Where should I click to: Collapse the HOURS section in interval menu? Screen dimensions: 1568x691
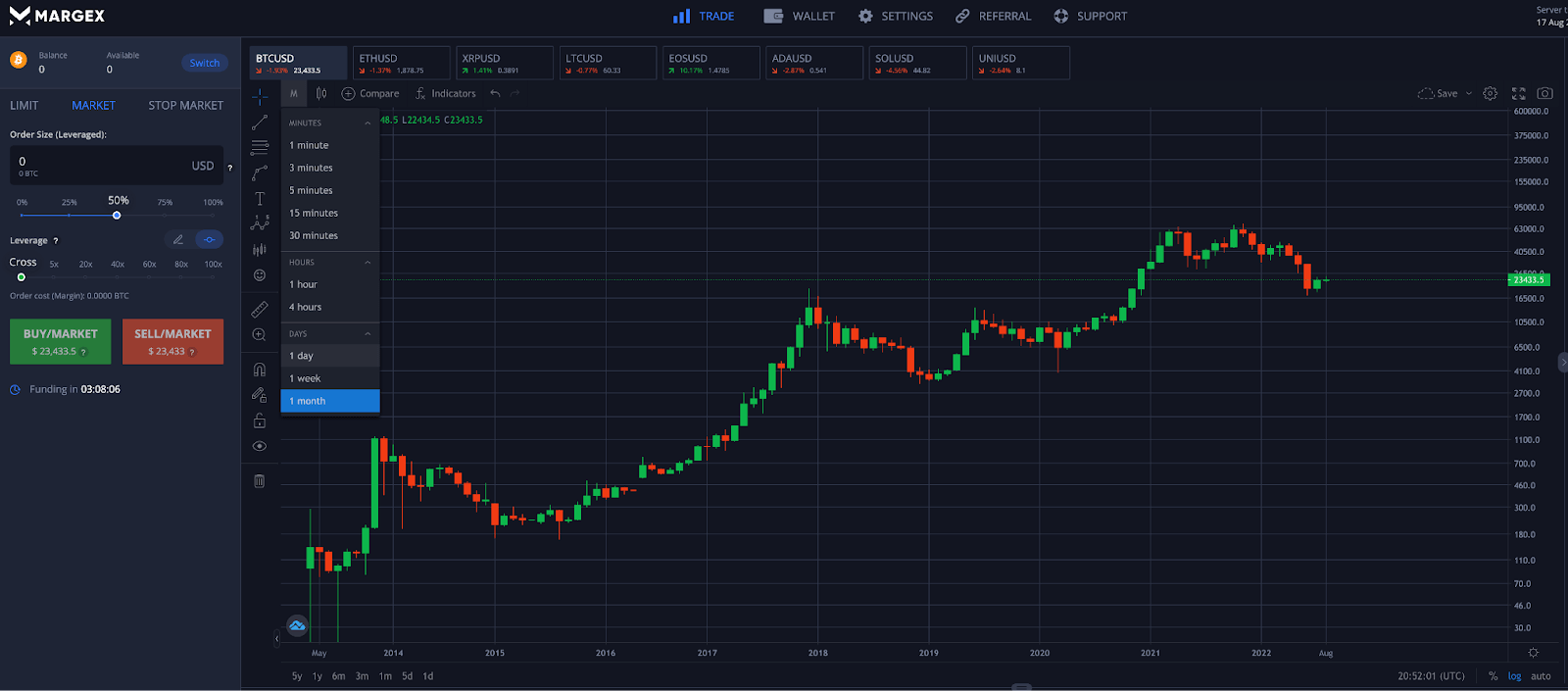(x=367, y=263)
